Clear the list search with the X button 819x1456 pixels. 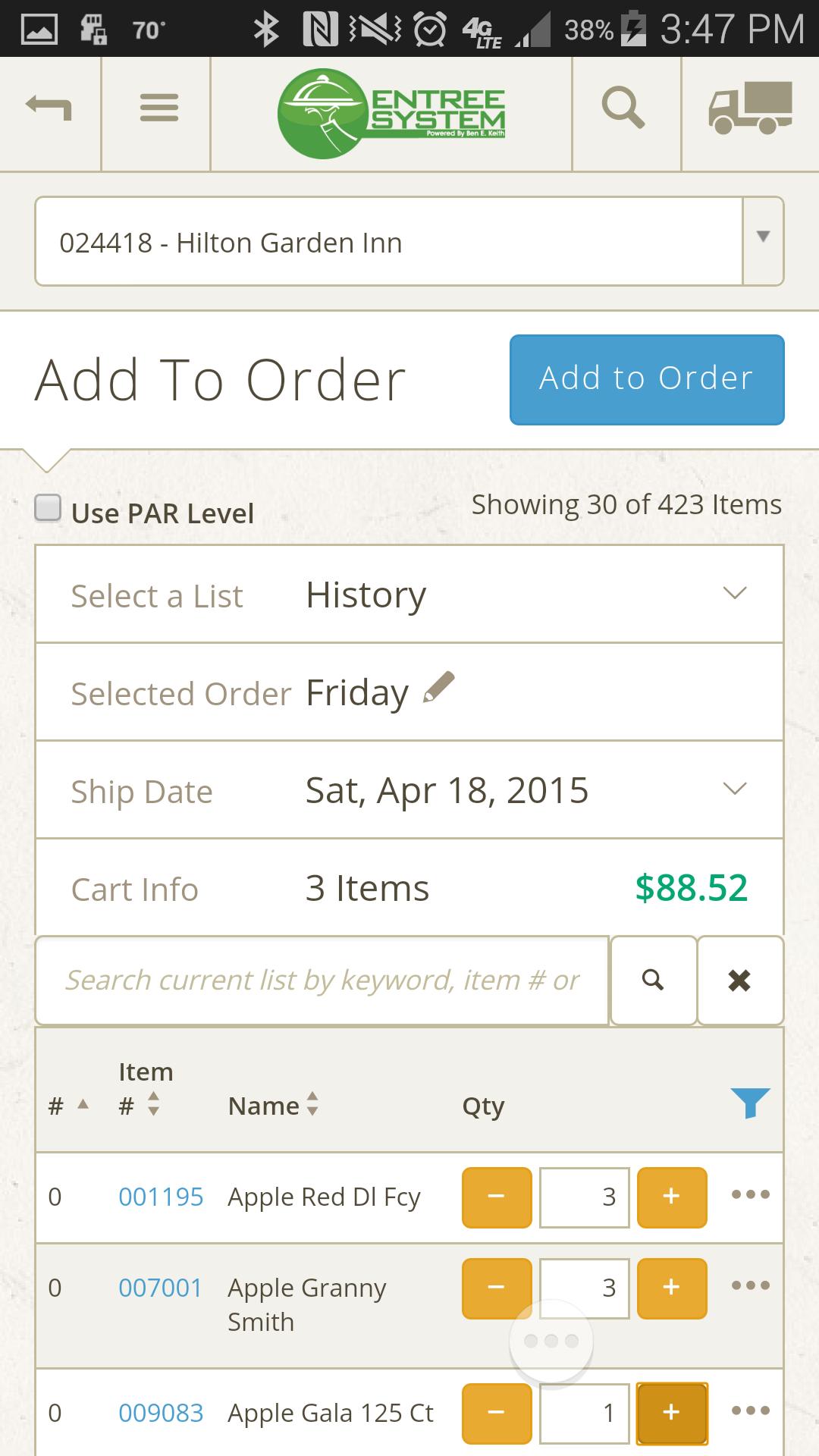click(739, 980)
